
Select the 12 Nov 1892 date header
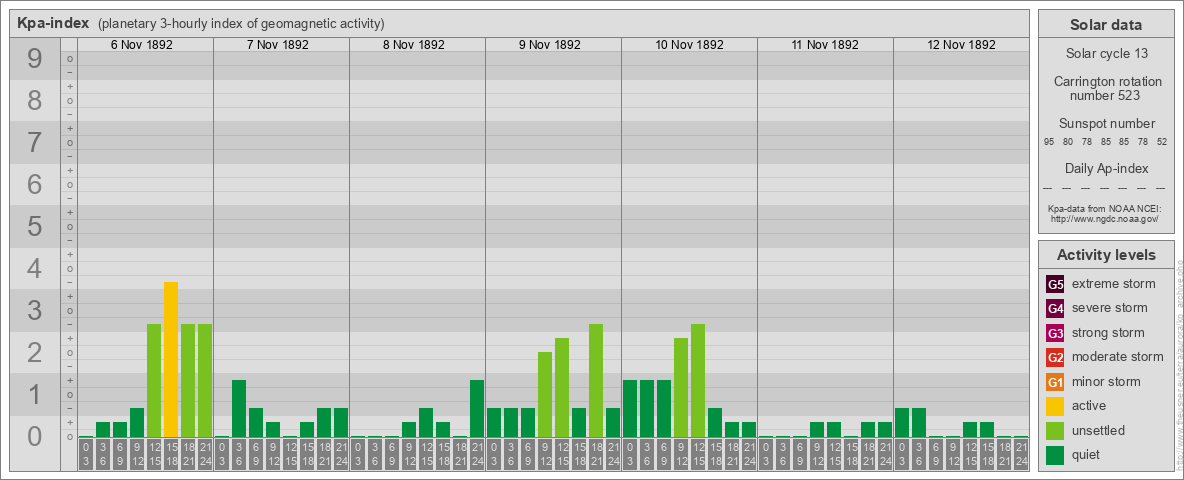[x=961, y=45]
